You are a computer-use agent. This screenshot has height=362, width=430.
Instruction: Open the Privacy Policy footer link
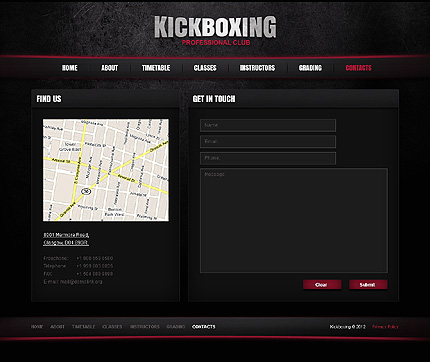point(385,327)
